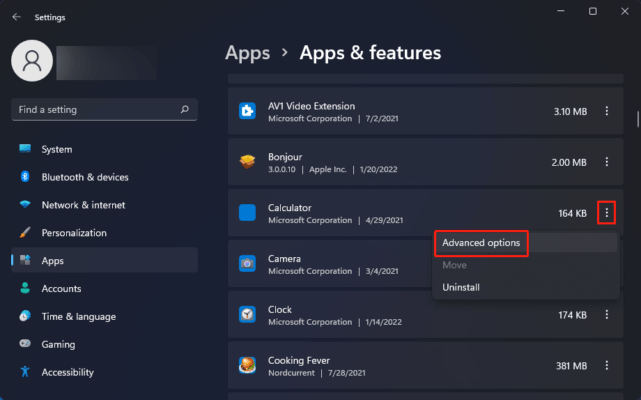Viewport: 641px width, 400px height.
Task: Click the Cooking Fever app icon
Action: (x=247, y=365)
